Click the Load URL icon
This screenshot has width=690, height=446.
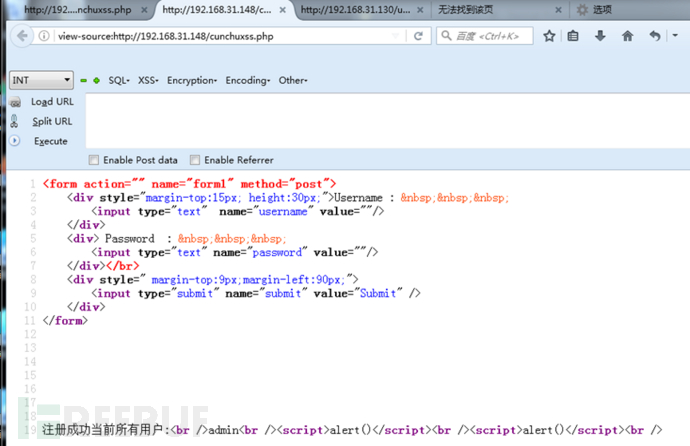coord(15,102)
